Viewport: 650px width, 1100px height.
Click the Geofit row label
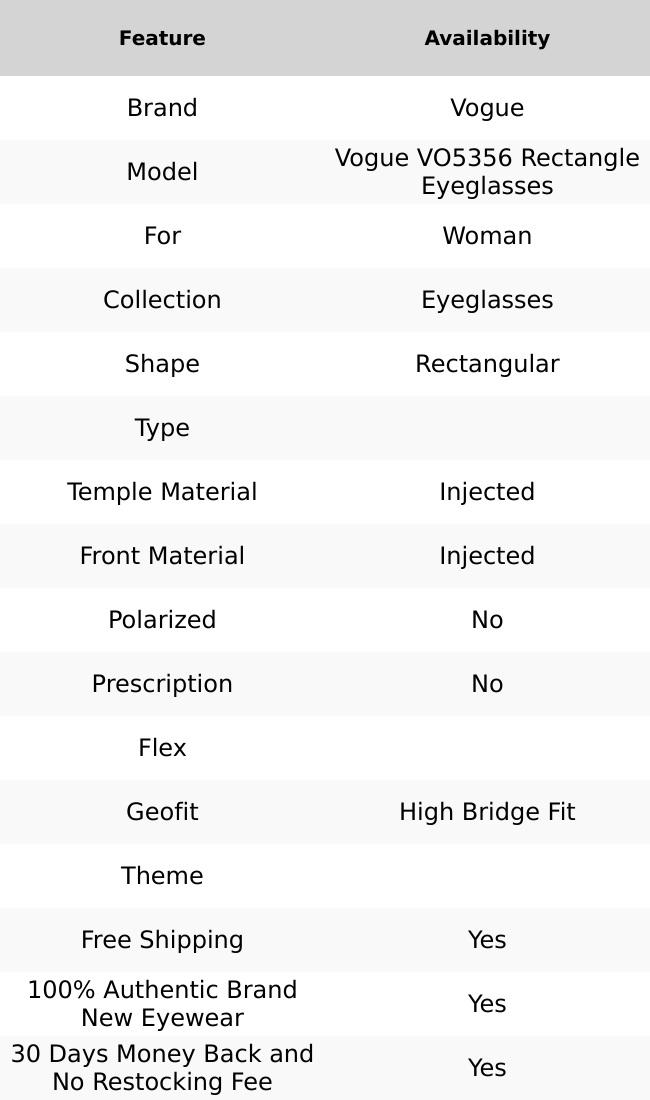click(x=162, y=812)
